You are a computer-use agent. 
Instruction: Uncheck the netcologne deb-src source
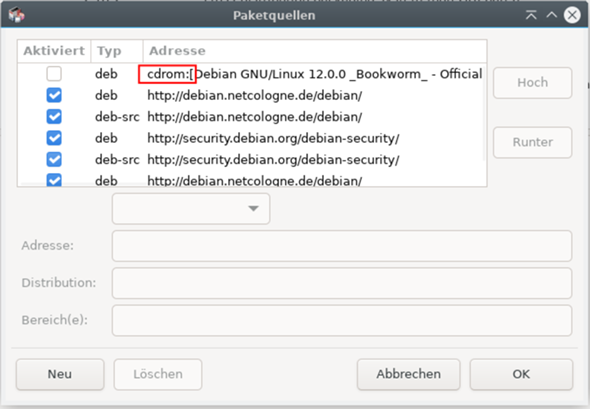pos(54,117)
